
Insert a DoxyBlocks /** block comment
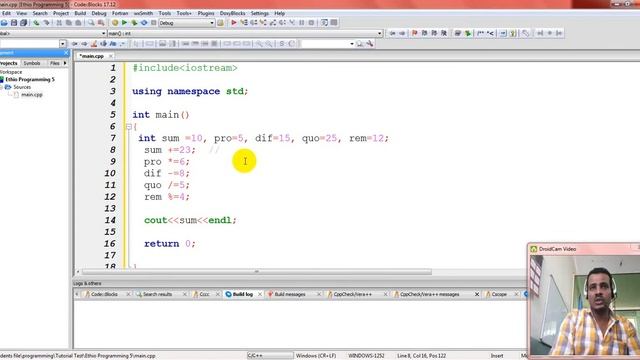[x=480, y=33]
